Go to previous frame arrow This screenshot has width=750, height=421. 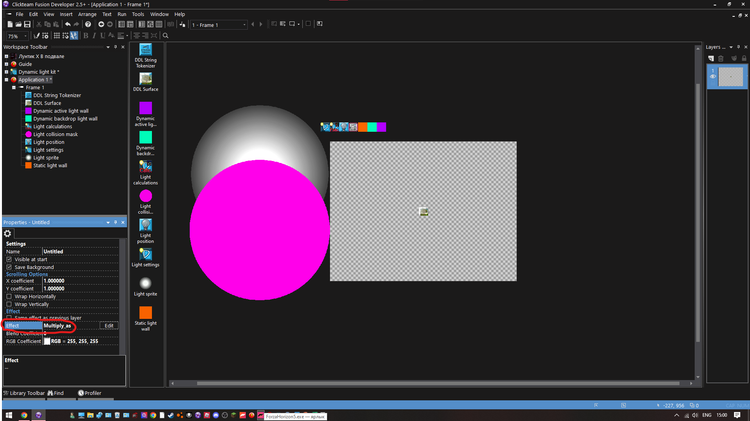[253, 24]
